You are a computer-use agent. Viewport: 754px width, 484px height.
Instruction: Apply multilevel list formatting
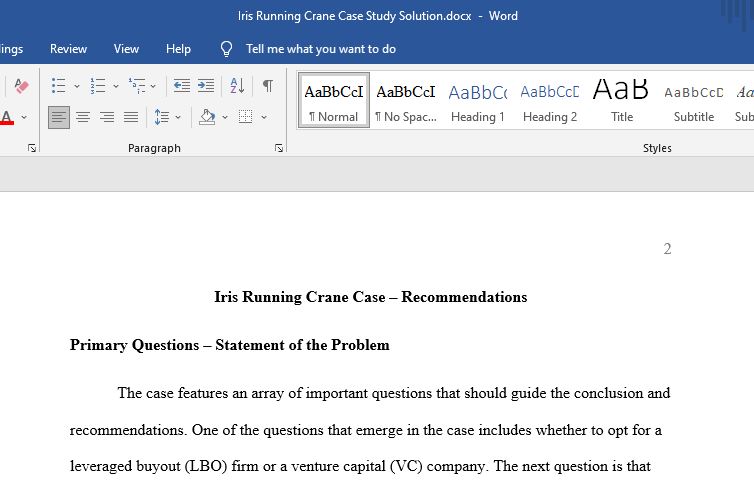137,86
